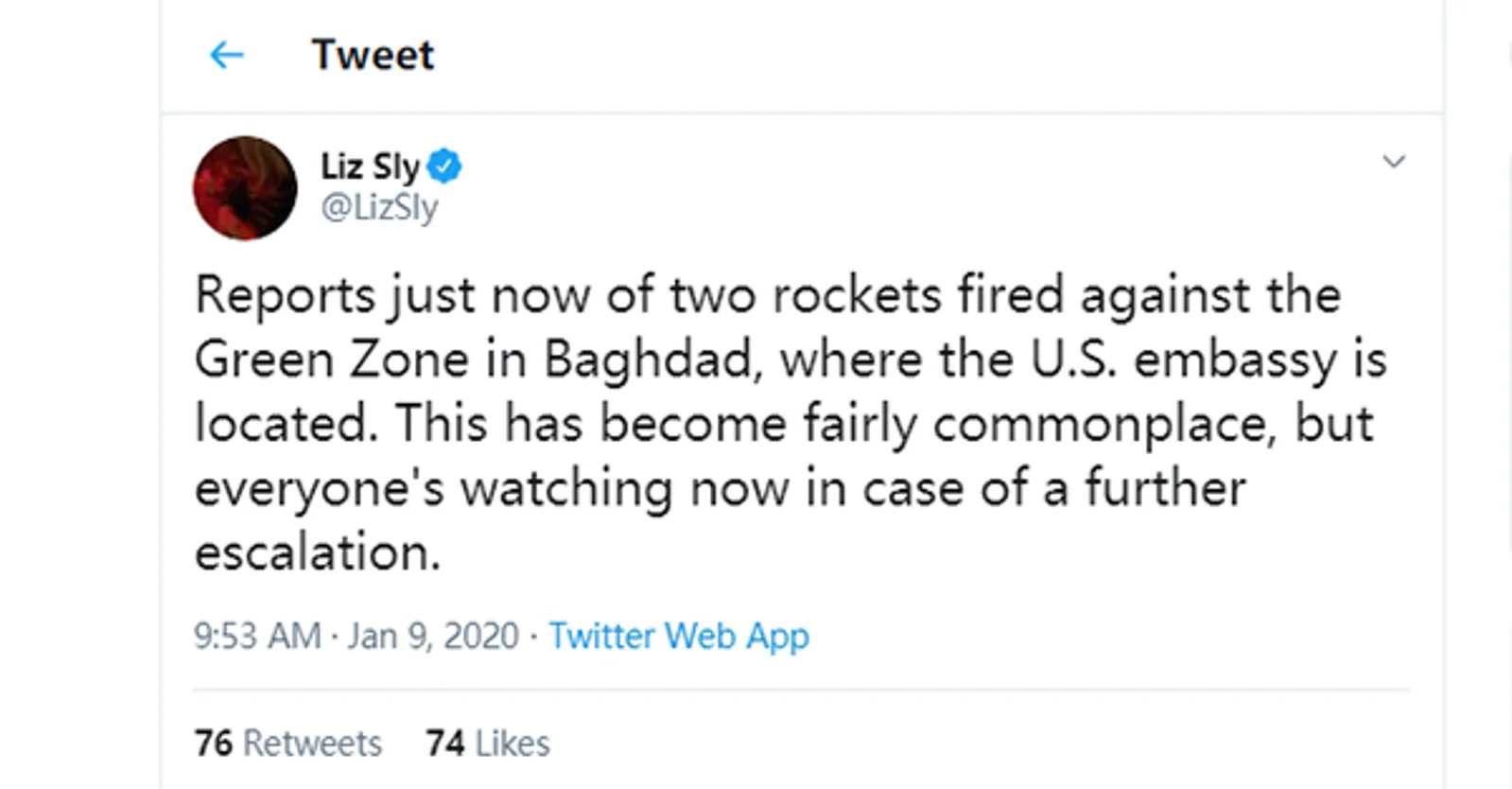Click "Green Zone" in the tweet text
This screenshot has width=1512, height=789.
332,359
